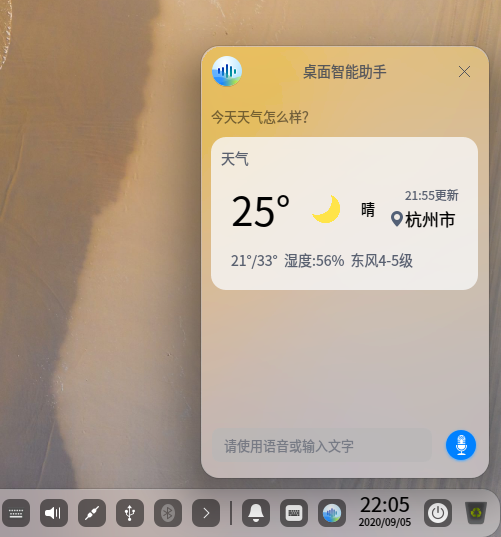Expand the tray with arrow button

tap(206, 513)
